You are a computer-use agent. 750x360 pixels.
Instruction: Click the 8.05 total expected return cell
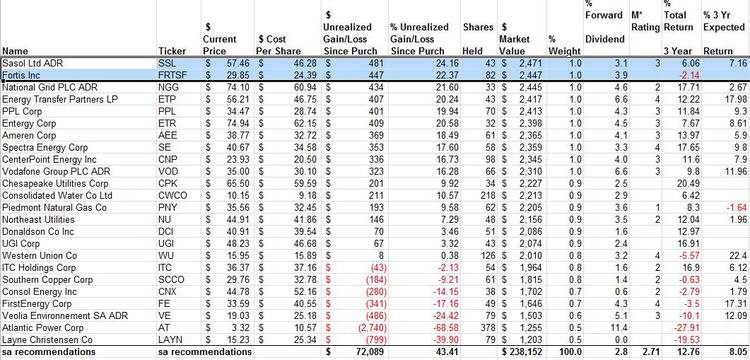(x=725, y=352)
